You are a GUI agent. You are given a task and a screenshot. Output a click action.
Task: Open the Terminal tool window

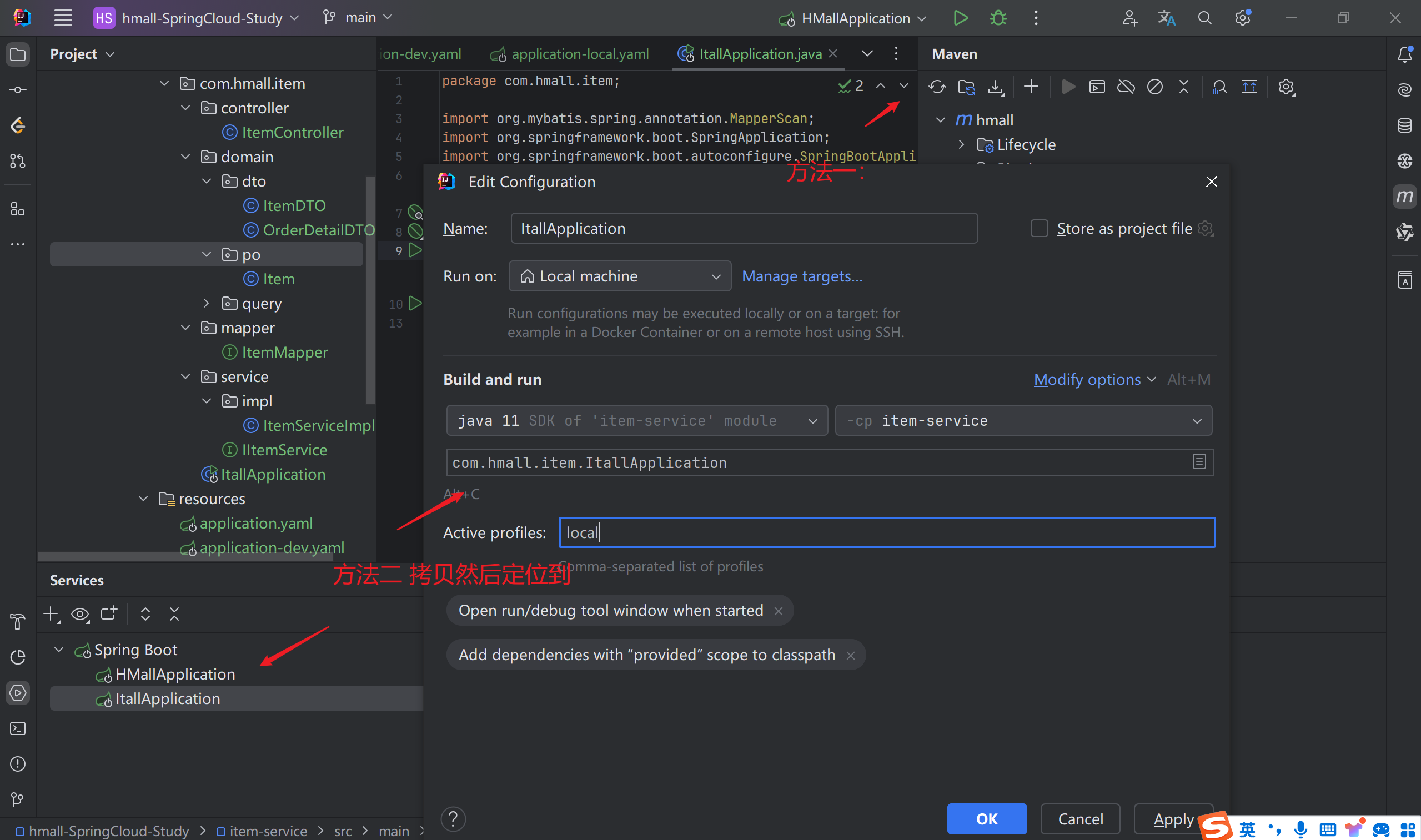pos(18,728)
